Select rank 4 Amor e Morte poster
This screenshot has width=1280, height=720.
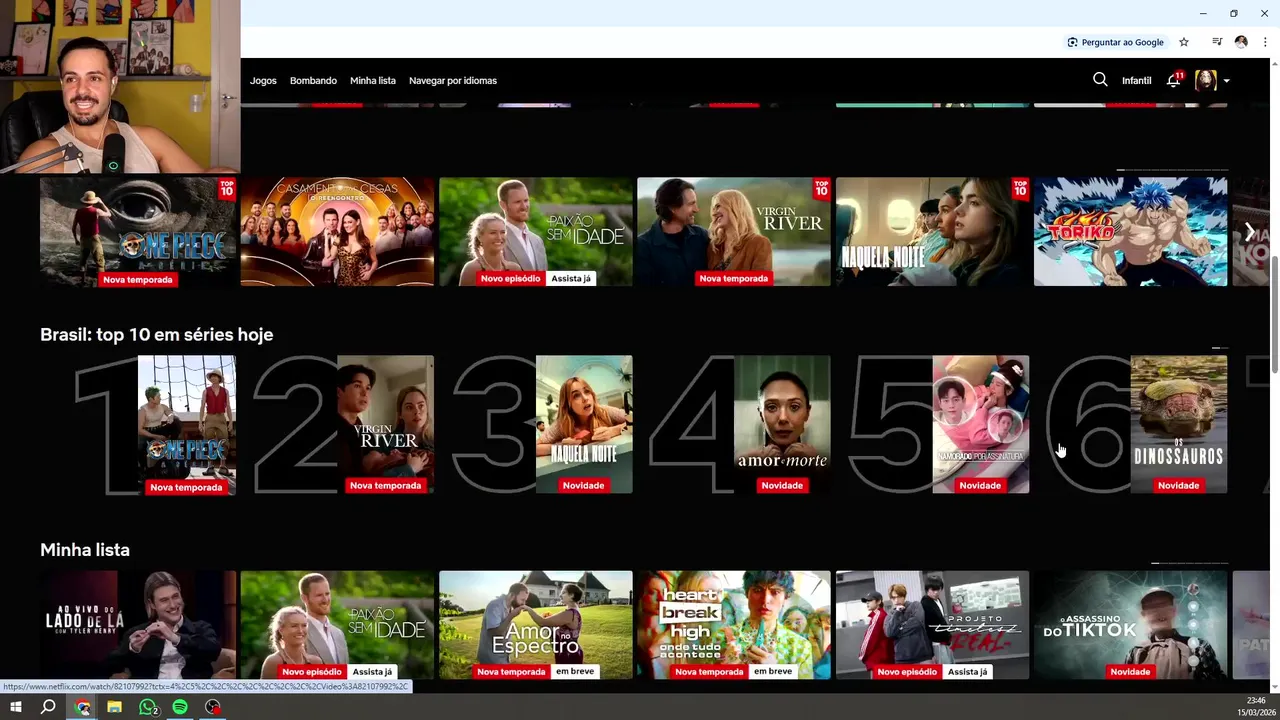pyautogui.click(x=782, y=425)
